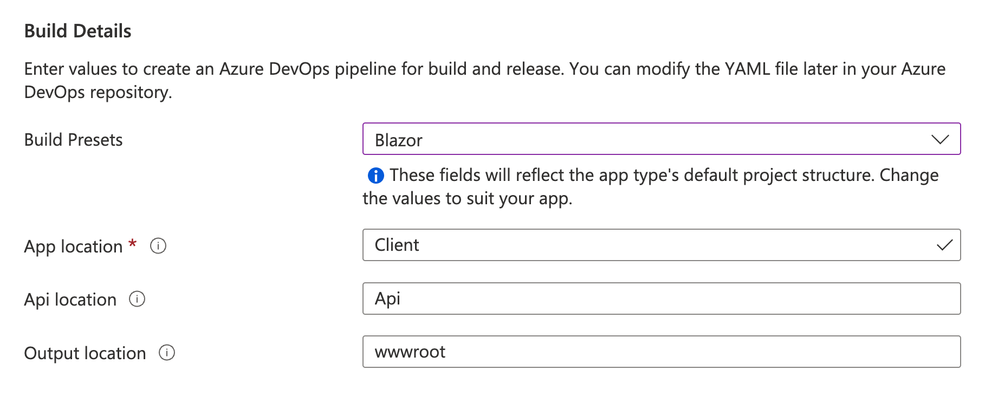Click the word Blazor in the presets box

click(x=398, y=140)
